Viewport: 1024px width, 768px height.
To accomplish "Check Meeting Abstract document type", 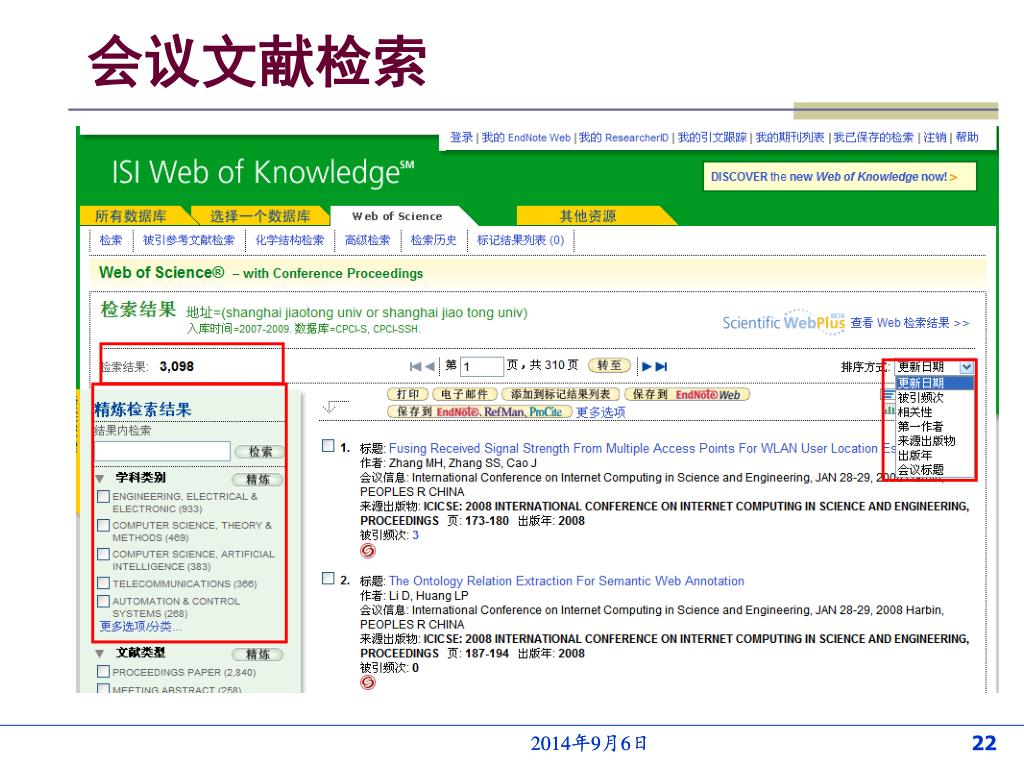I will click(103, 689).
